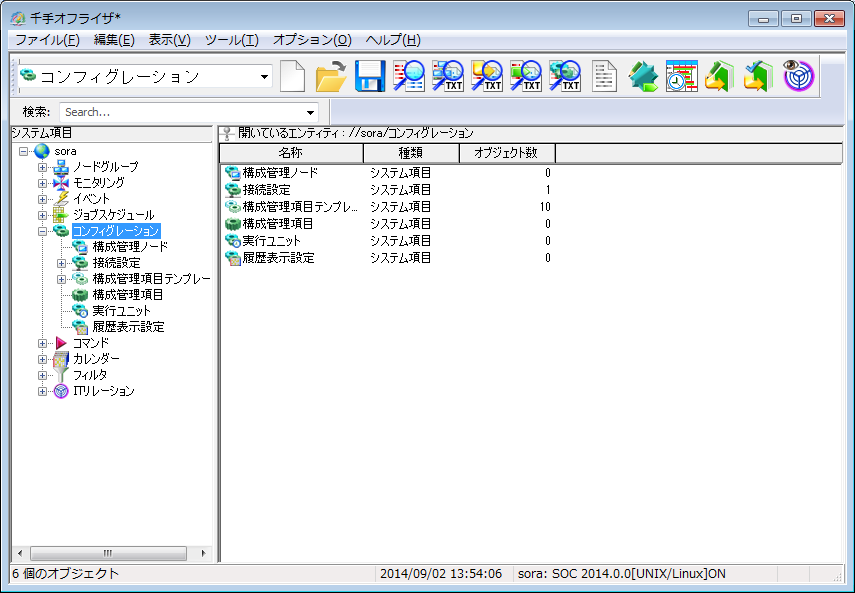The height and width of the screenshot is (593, 855).
Task: Click the pink triangle icon beside コマンド
Action: point(61,343)
